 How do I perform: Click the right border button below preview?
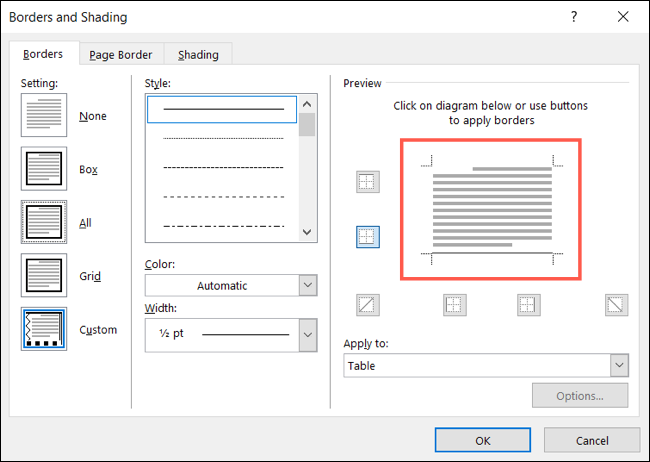[x=528, y=305]
